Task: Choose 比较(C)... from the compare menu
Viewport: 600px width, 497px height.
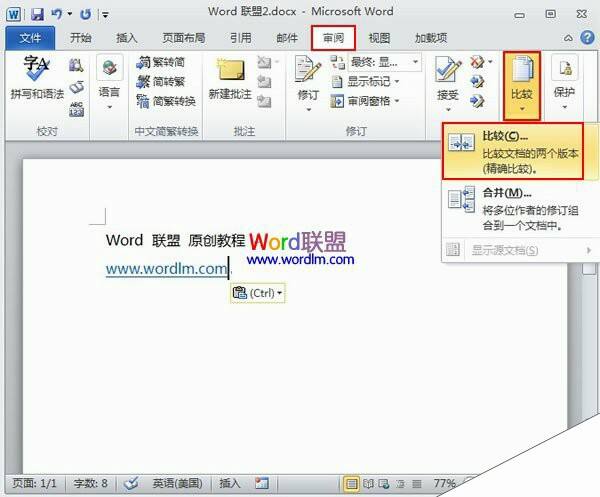Action: (512, 151)
